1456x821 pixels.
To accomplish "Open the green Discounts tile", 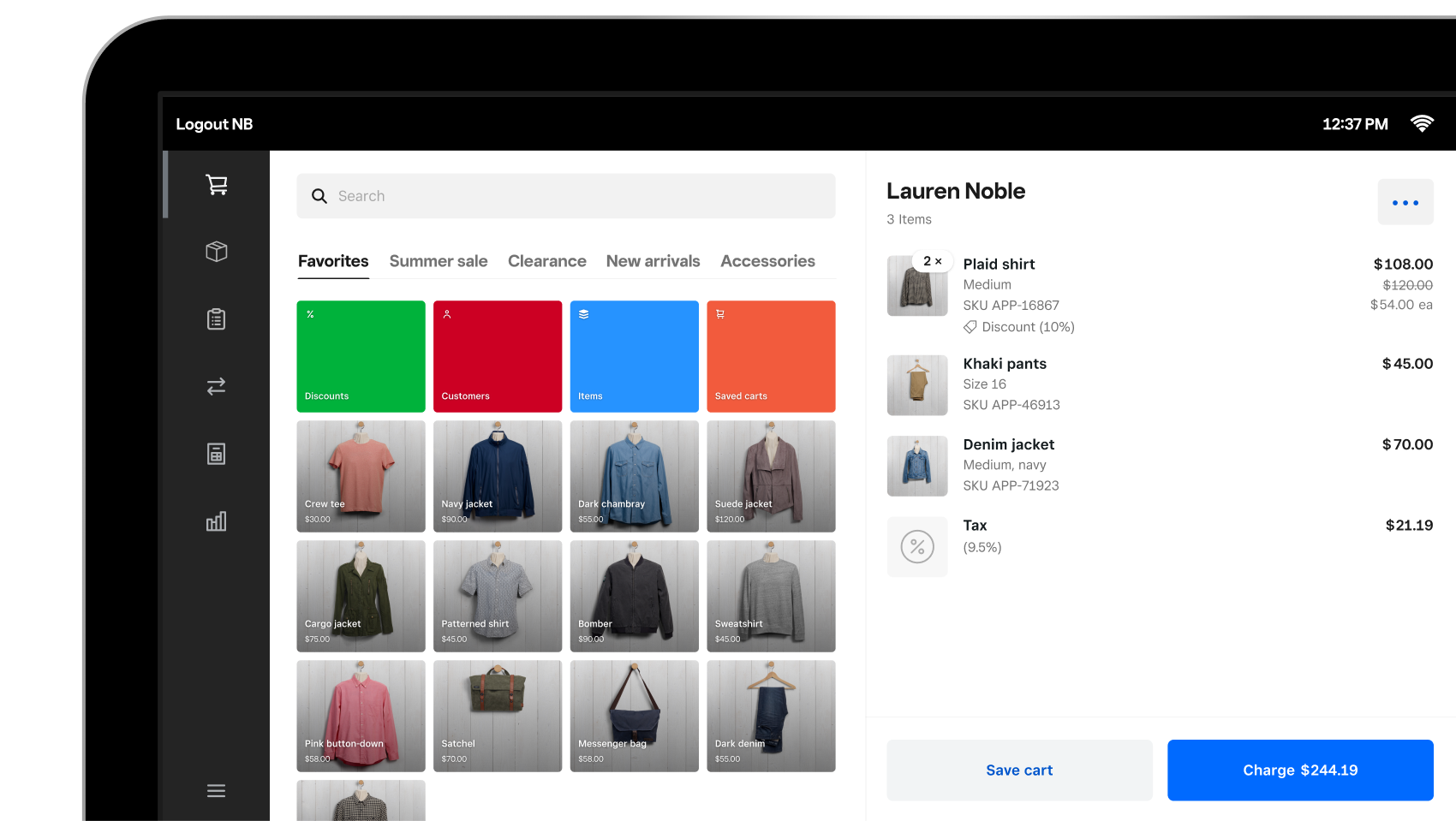I will coord(361,356).
